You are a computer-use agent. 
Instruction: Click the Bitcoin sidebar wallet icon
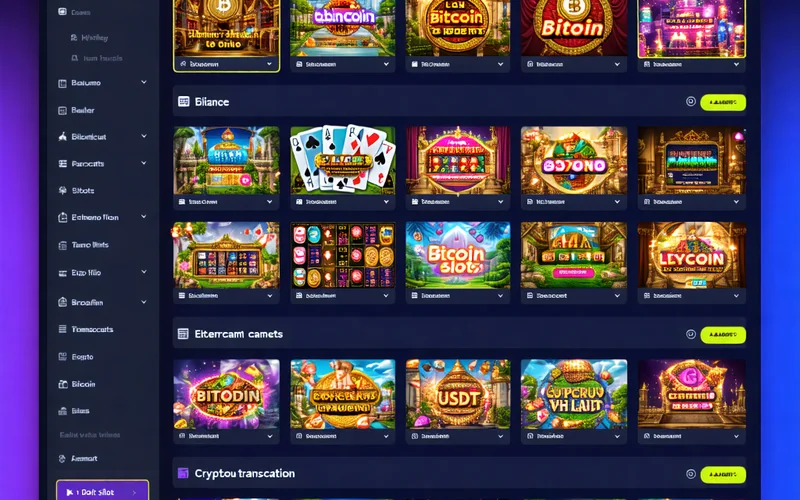click(x=63, y=384)
